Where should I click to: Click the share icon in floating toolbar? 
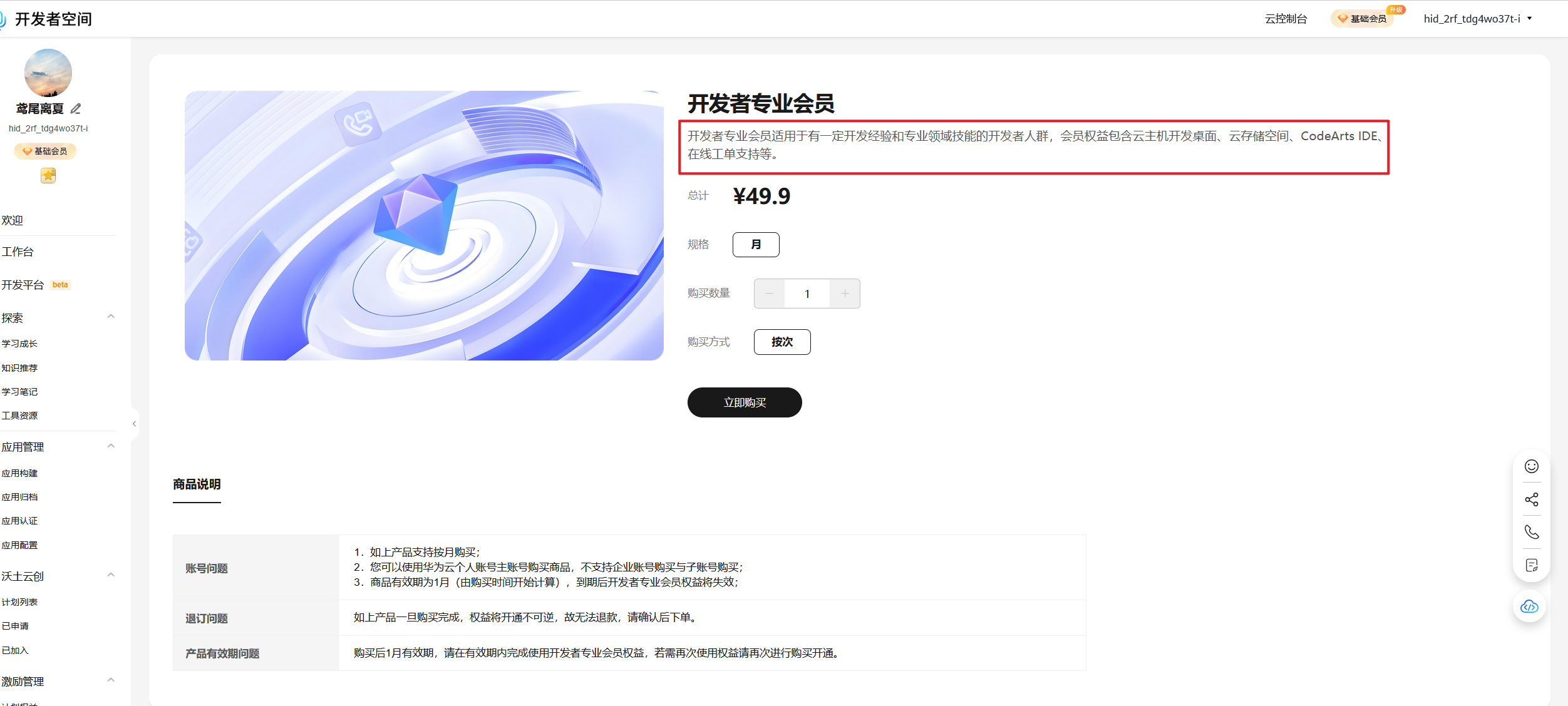click(1531, 499)
